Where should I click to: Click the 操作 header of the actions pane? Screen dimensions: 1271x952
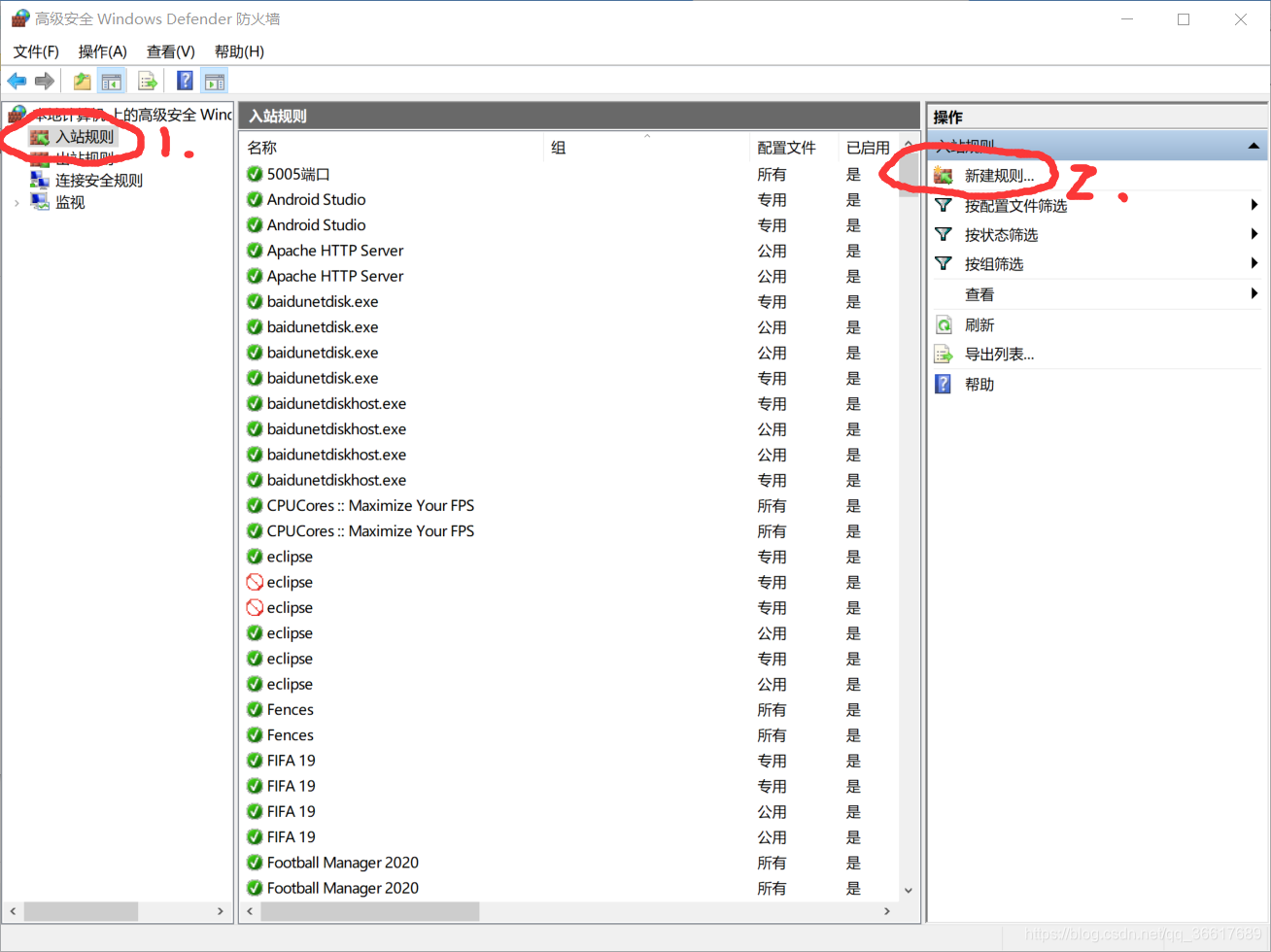point(948,117)
